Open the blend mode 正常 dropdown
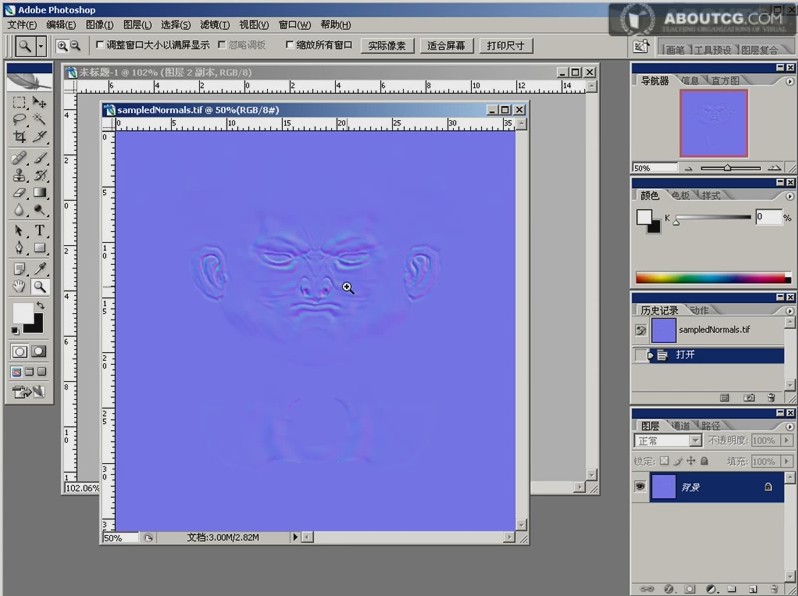The image size is (798, 596). [x=695, y=440]
